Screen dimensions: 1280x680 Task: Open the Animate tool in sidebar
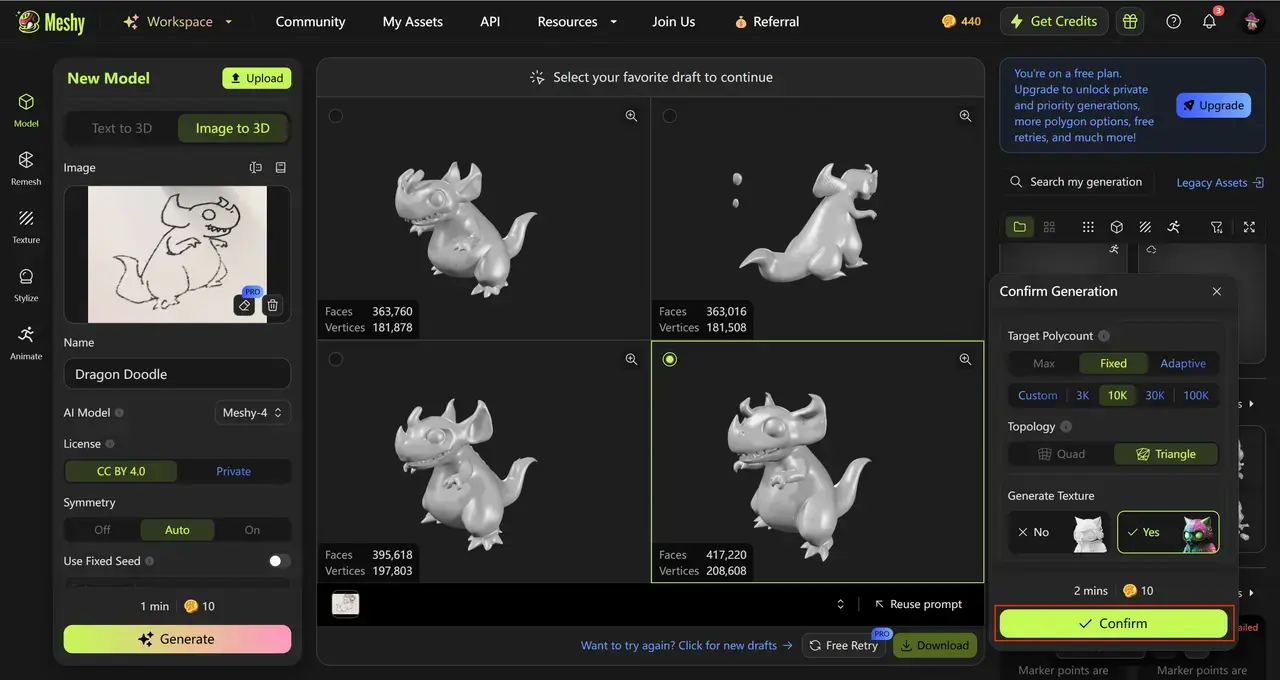(26, 341)
